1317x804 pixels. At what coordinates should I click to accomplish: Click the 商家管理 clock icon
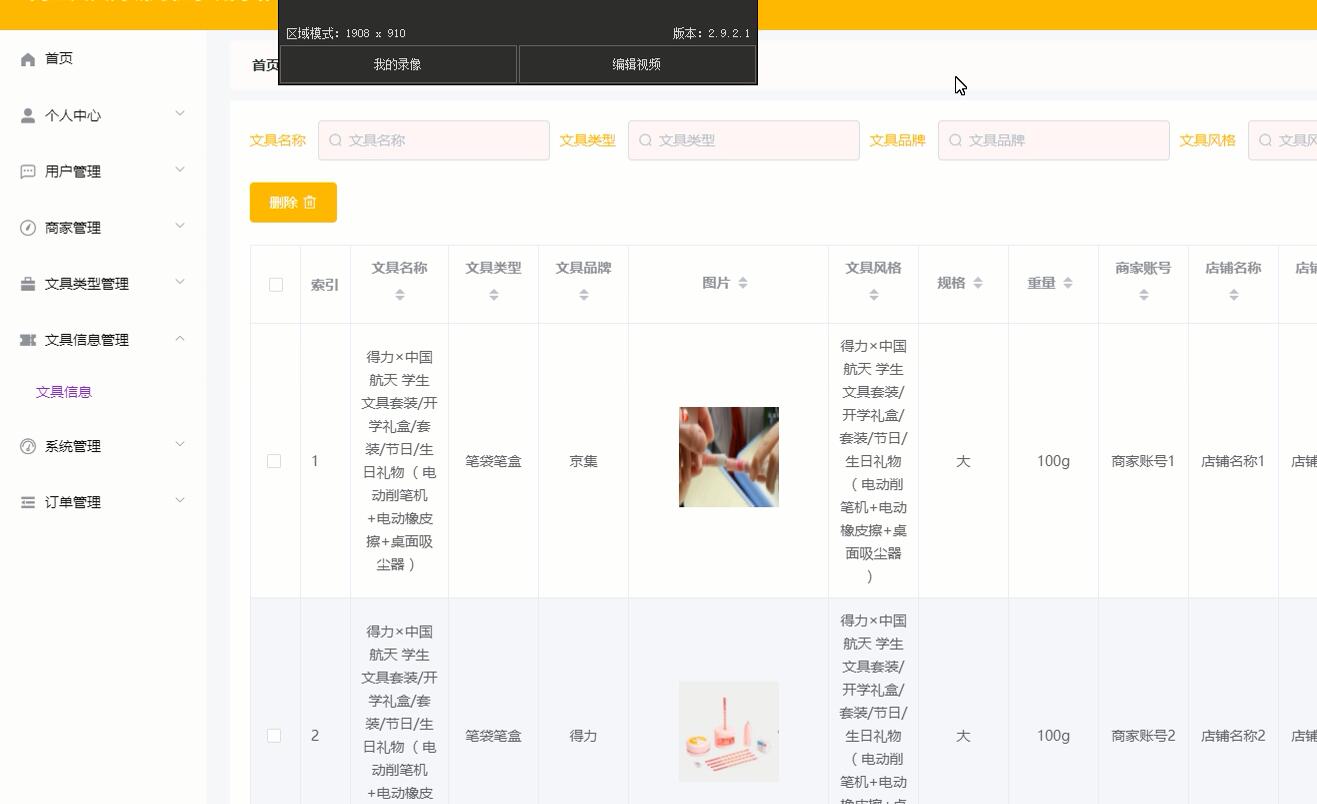tap(27, 227)
